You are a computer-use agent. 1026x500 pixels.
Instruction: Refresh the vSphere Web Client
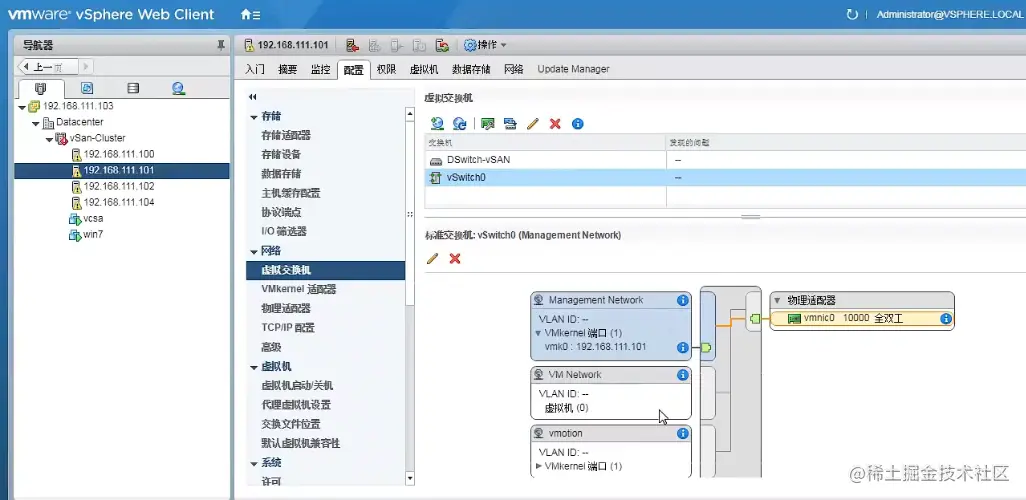(851, 14)
